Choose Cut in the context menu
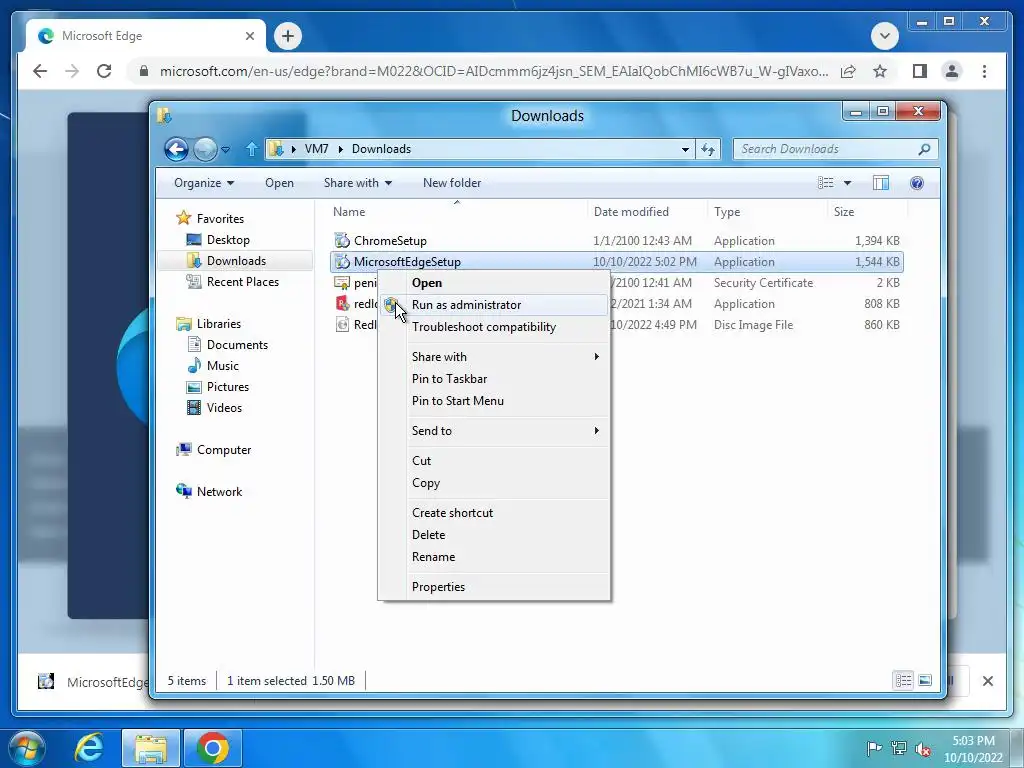Viewport: 1024px width, 768px height. (494, 461)
